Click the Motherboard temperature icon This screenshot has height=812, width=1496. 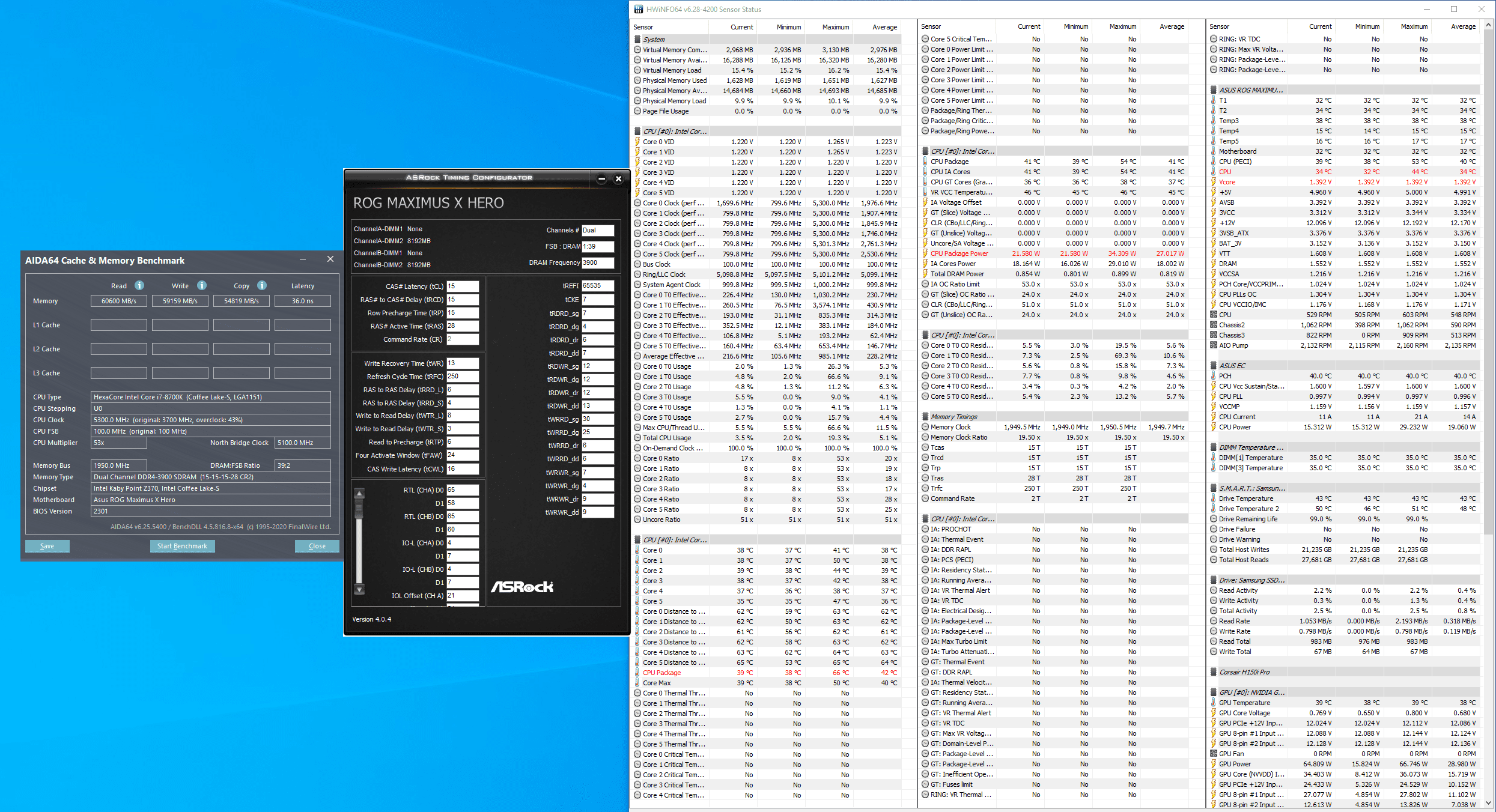tap(1214, 151)
